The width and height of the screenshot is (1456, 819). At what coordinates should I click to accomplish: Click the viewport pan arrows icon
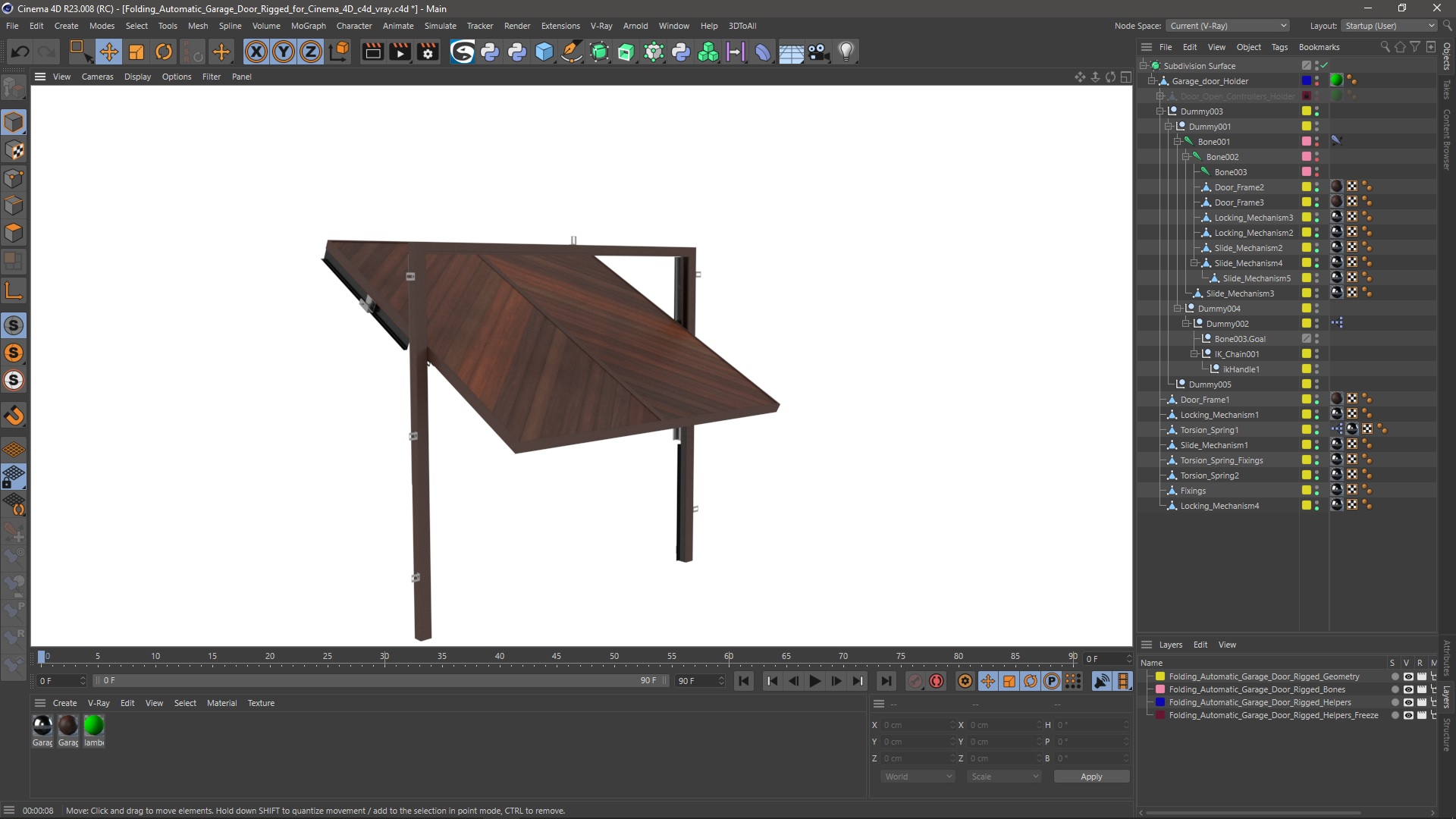pos(1080,77)
